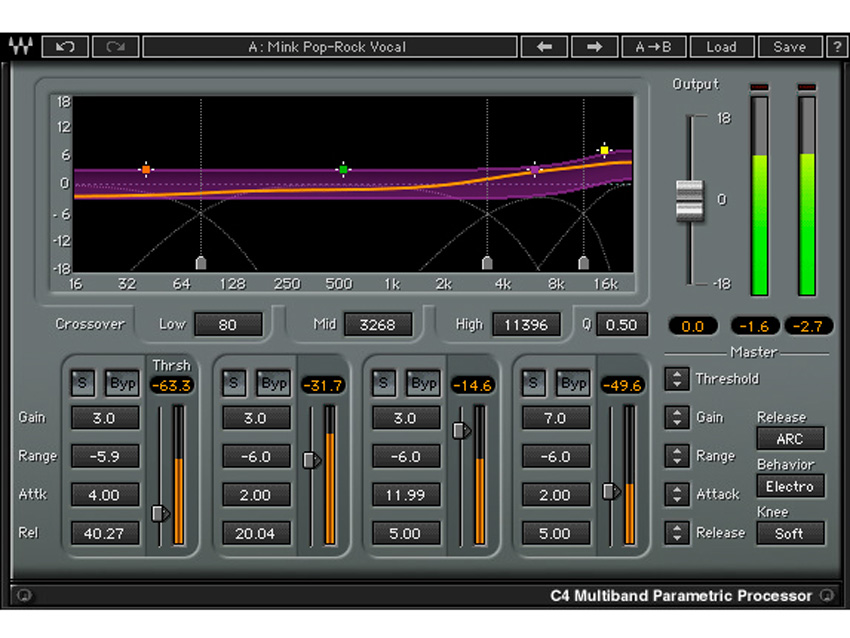The width and height of the screenshot is (850, 638).
Task: Click the Master Threshold up/down arrows
Action: tap(677, 379)
